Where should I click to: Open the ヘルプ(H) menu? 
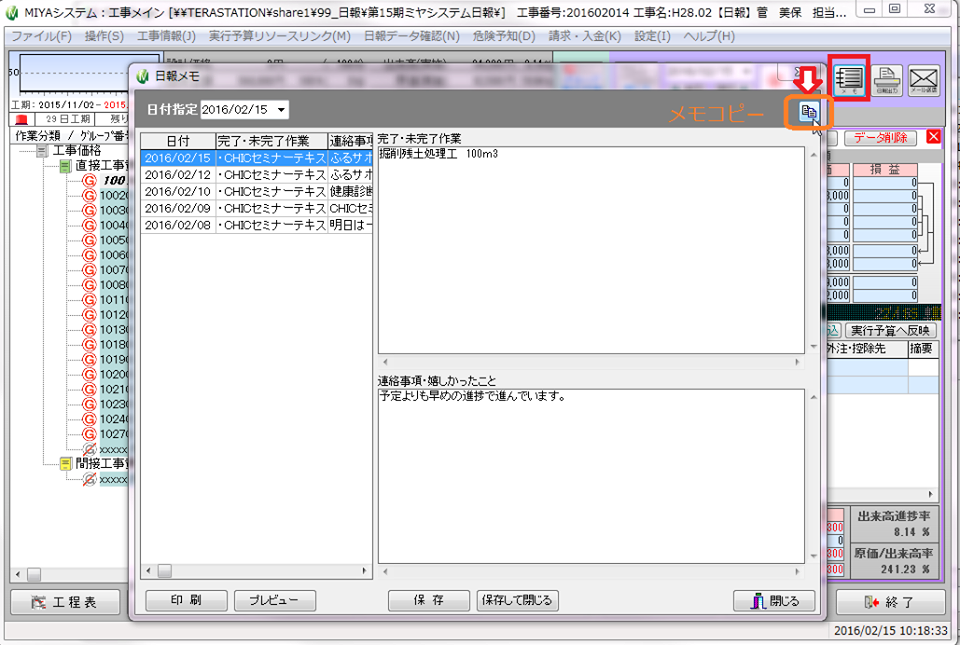point(709,36)
